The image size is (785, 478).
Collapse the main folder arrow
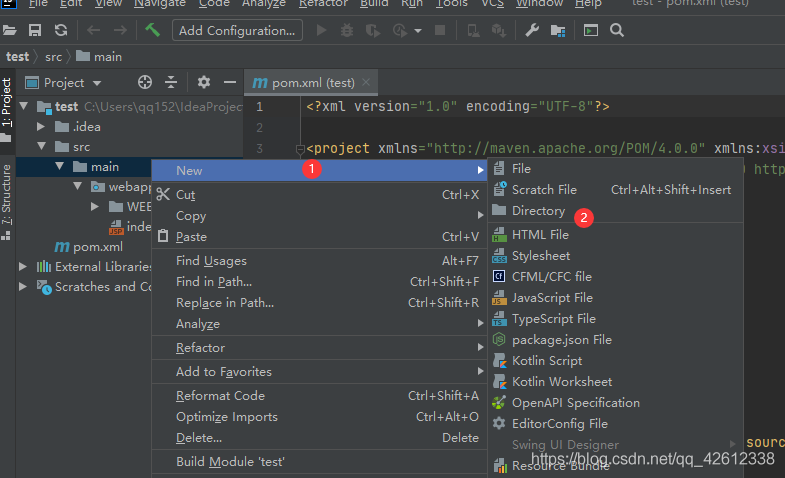60,166
